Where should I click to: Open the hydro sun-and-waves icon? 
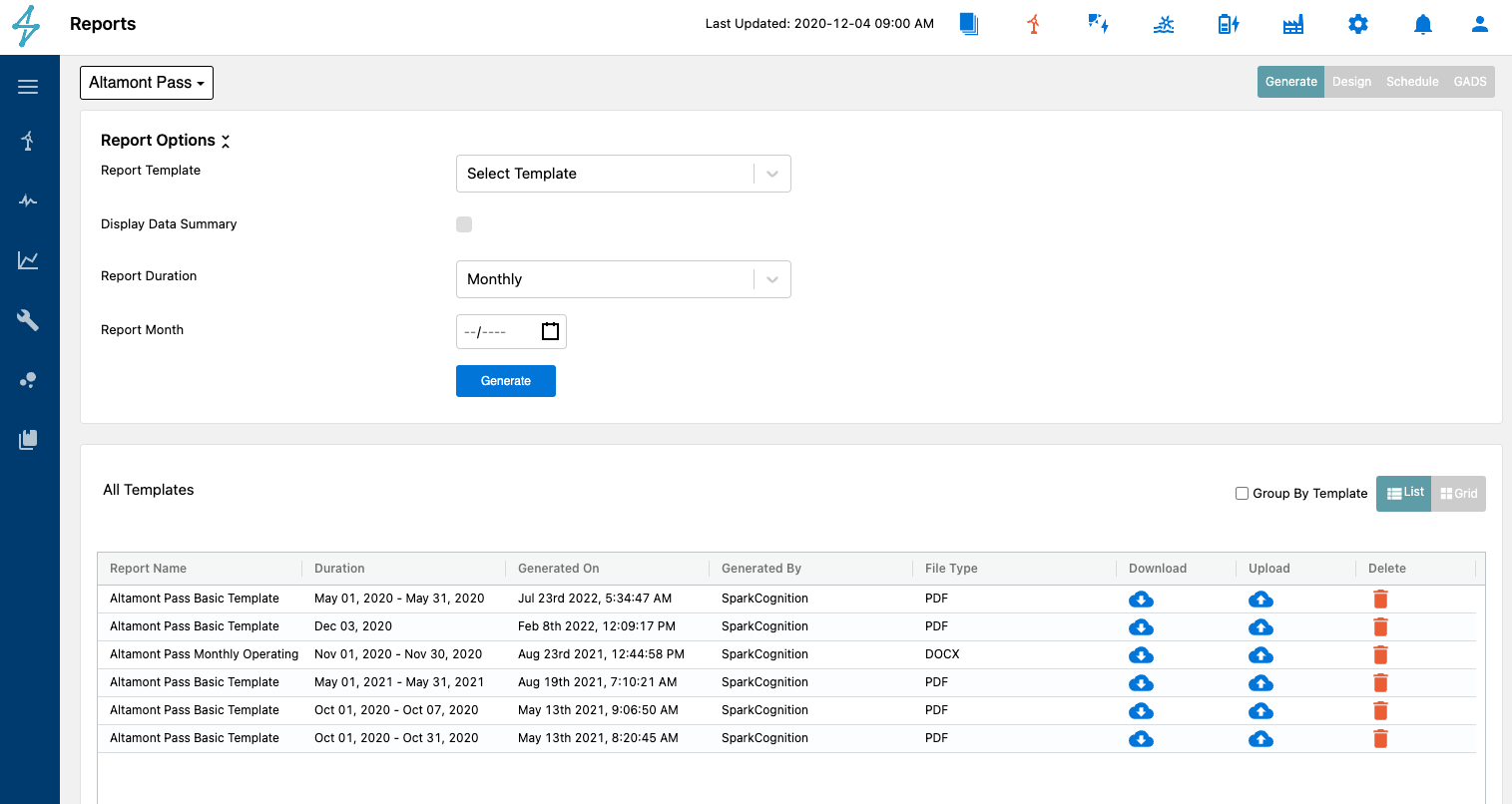(1164, 24)
